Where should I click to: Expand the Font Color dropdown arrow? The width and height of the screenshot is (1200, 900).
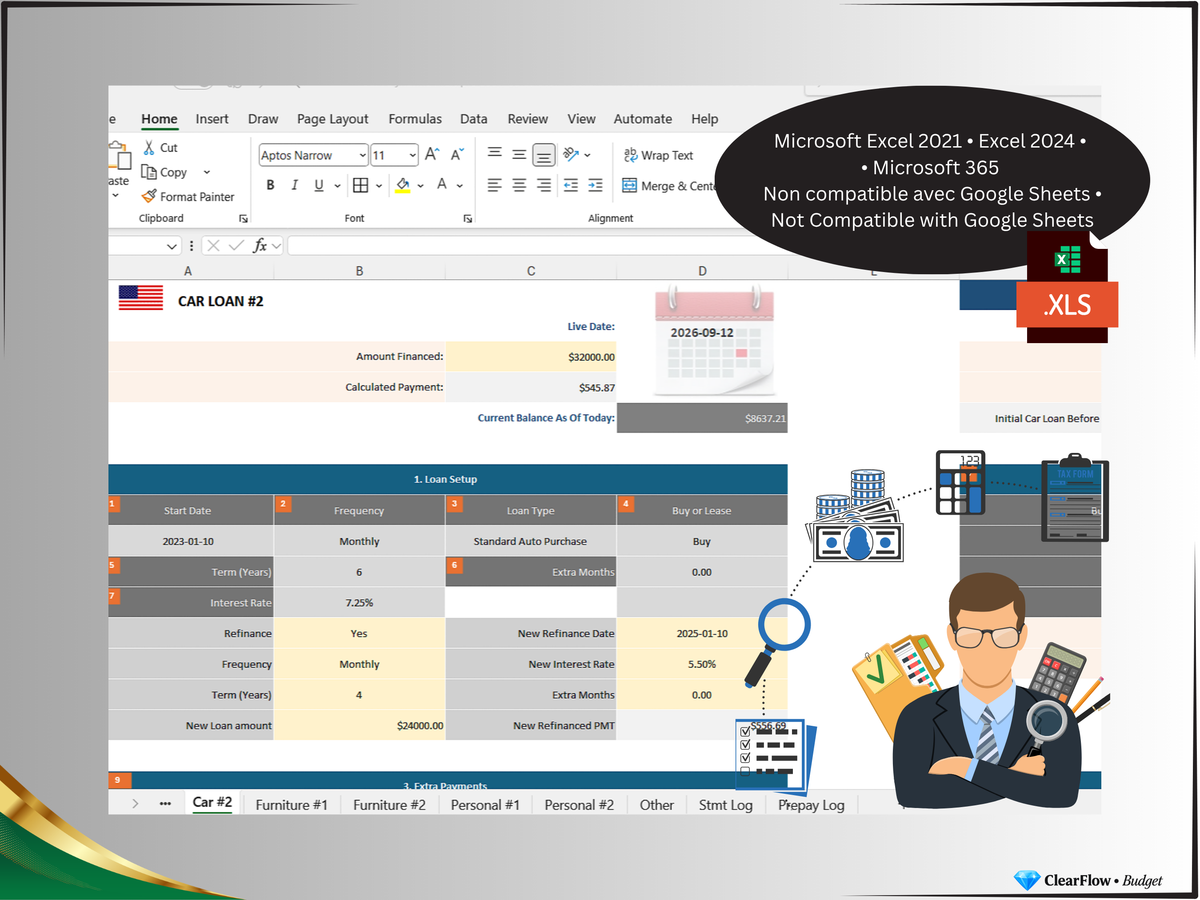pos(460,185)
